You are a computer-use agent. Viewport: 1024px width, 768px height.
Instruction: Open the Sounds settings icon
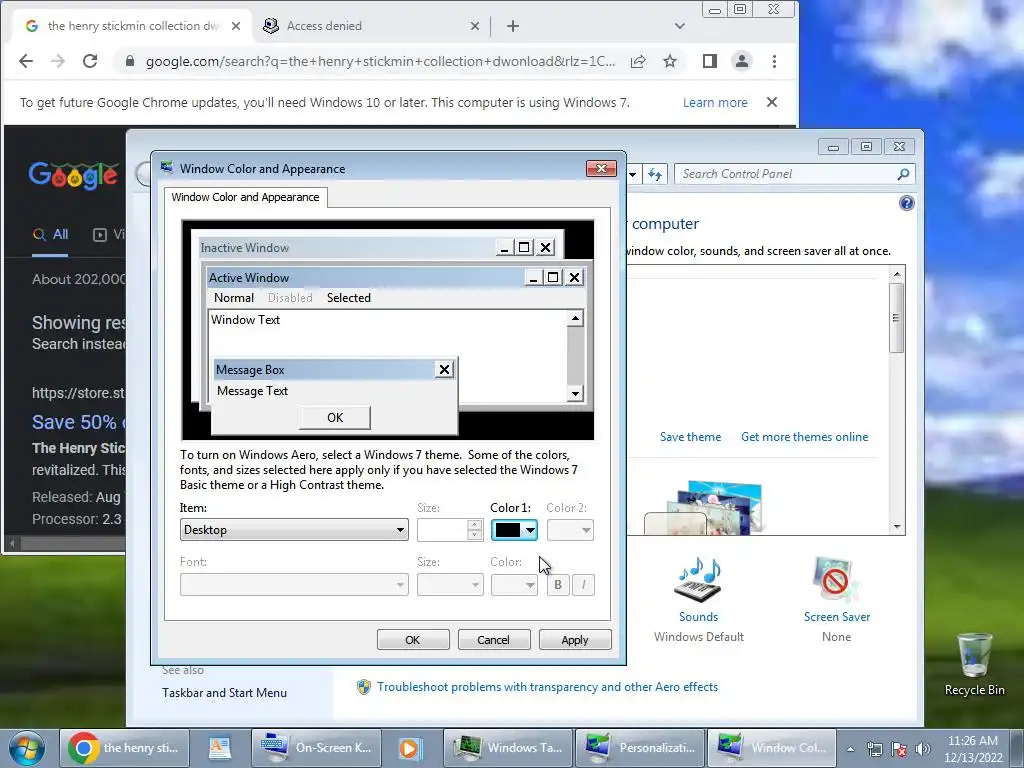[x=699, y=580]
